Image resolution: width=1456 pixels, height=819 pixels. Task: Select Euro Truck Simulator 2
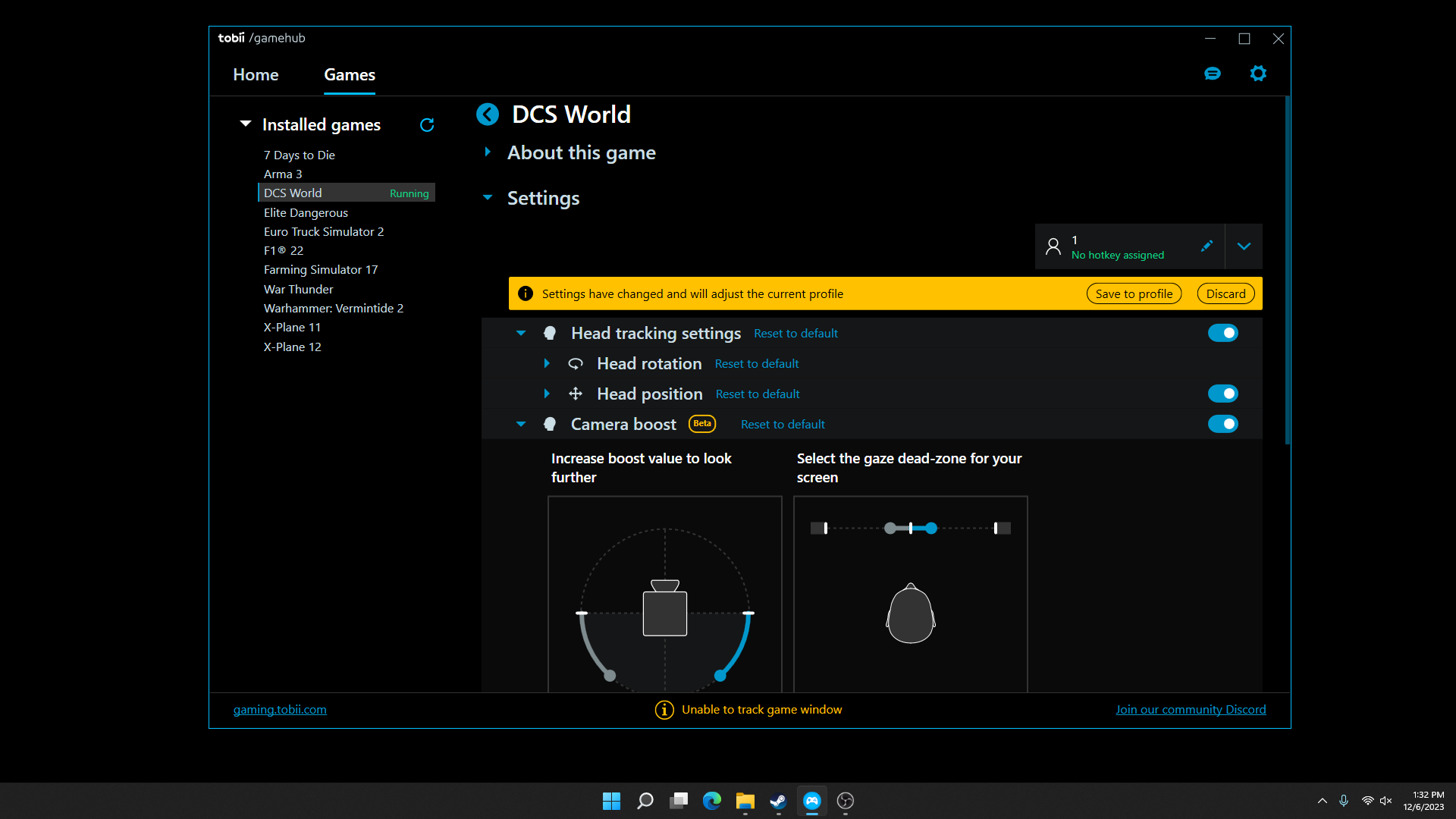[324, 232]
